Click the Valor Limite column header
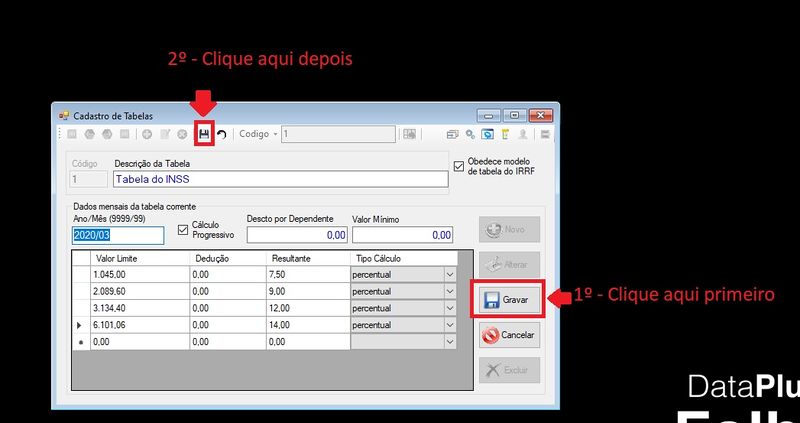 140,259
